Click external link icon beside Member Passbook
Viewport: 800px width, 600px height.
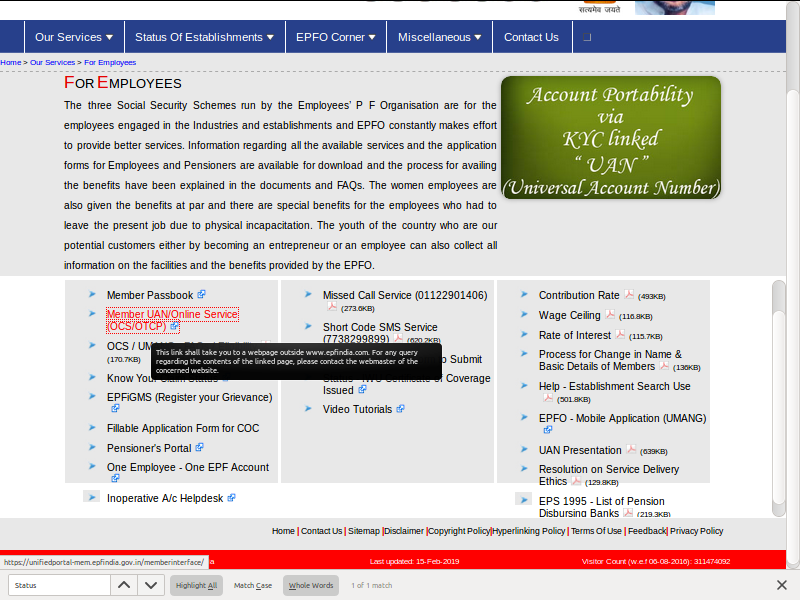coord(201,294)
